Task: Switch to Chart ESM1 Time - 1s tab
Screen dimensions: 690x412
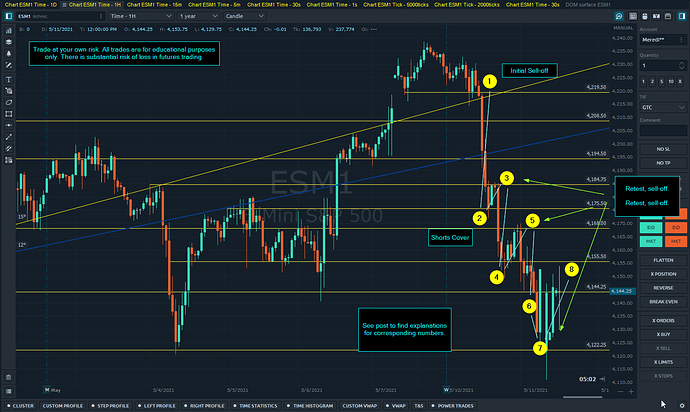Action: [332, 4]
